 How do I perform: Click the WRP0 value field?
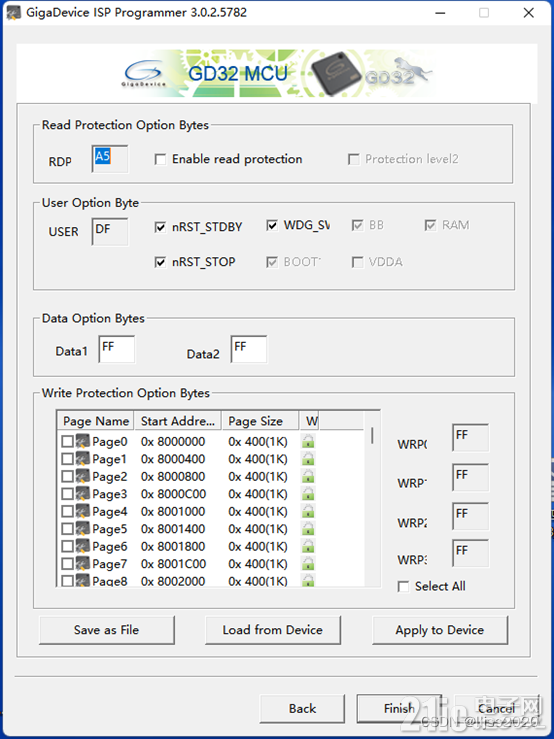(471, 437)
